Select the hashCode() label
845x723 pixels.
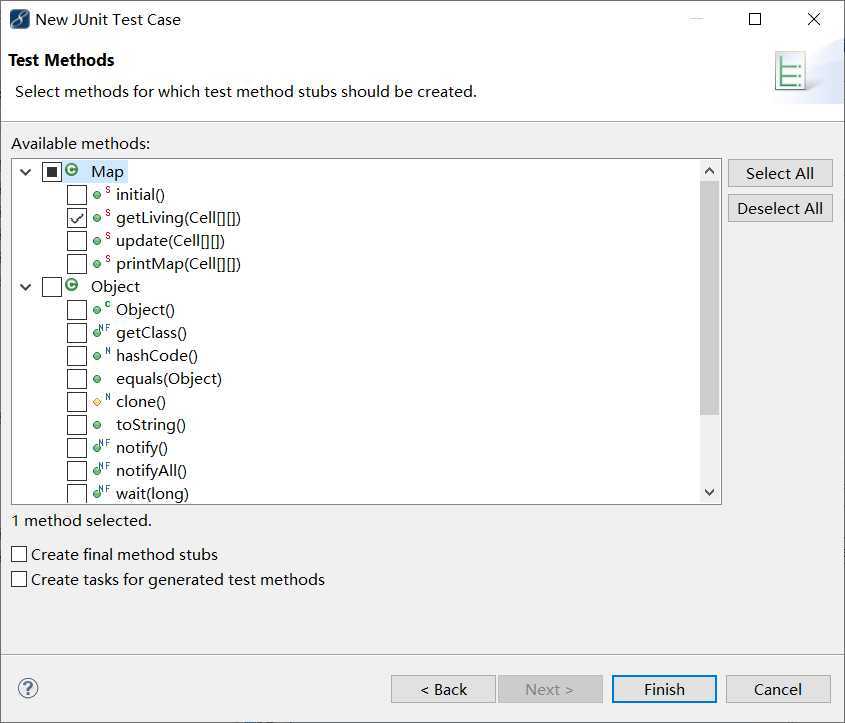(x=157, y=356)
